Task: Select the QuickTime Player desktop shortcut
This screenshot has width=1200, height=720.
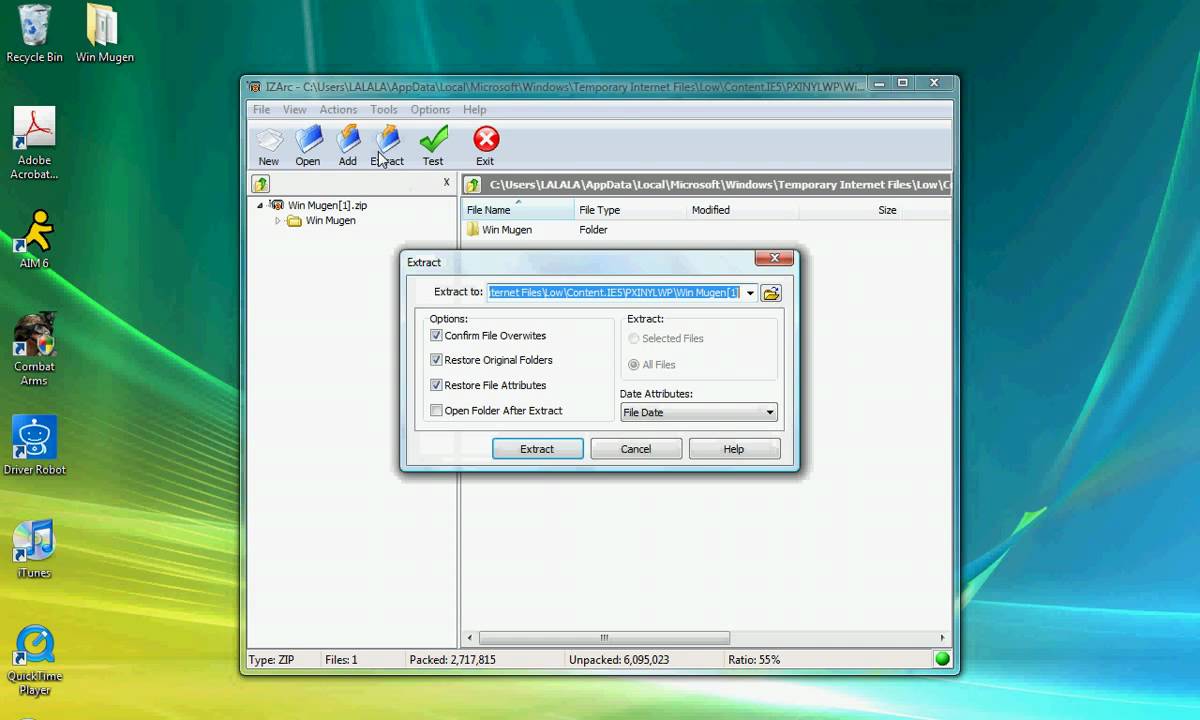Action: [34, 660]
